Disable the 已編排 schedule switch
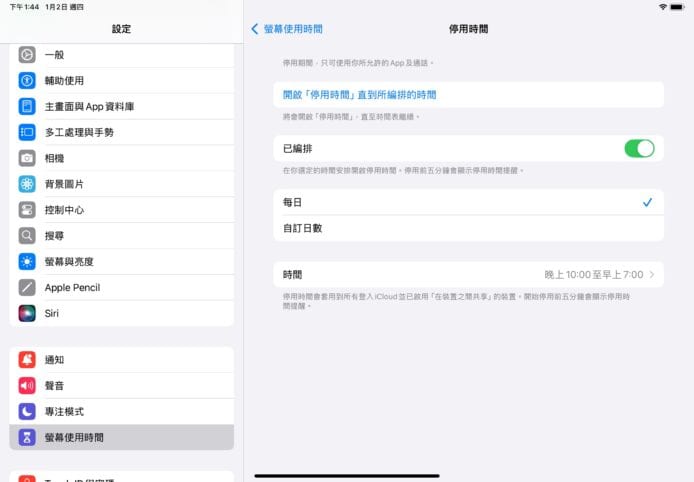This screenshot has height=482, width=694. [x=638, y=148]
